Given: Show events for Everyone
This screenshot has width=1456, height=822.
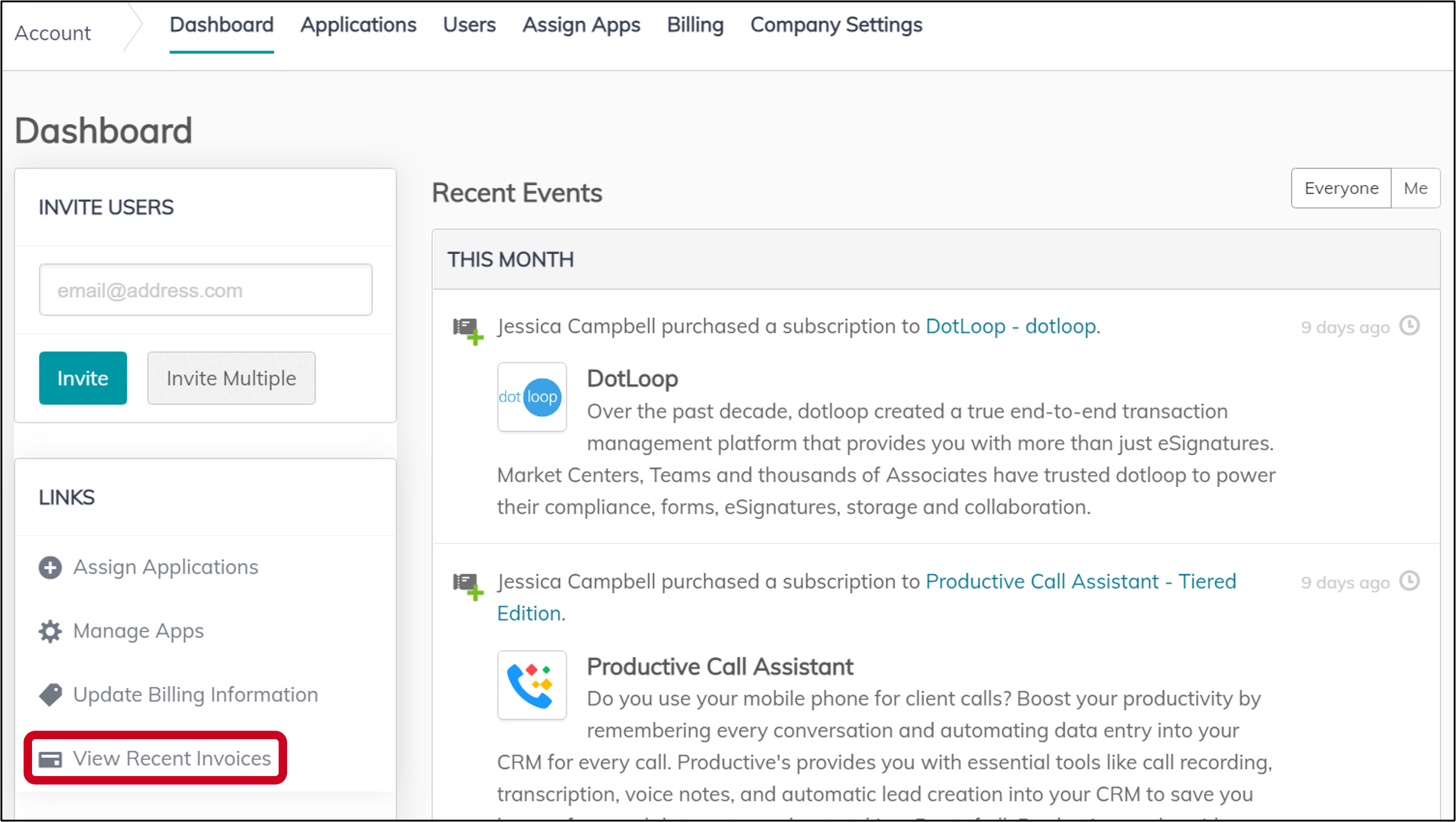Looking at the screenshot, I should (1341, 189).
